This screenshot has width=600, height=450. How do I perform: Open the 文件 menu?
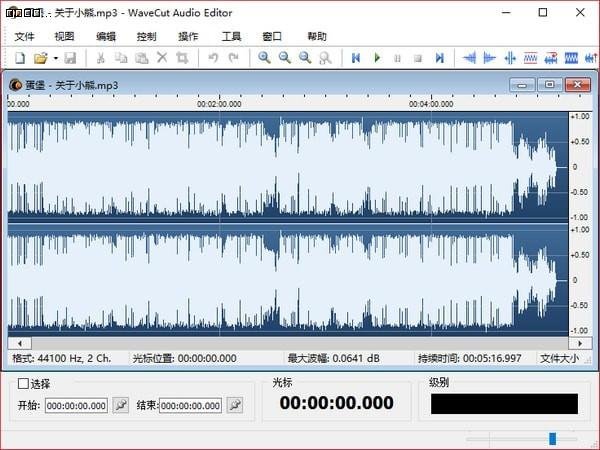coord(24,36)
